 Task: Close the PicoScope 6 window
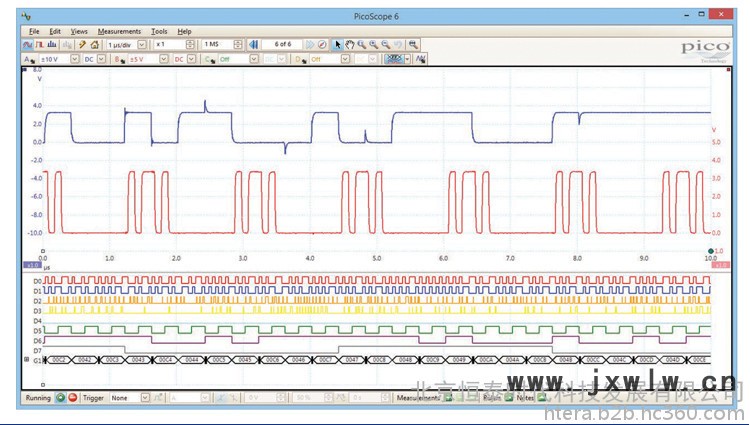point(721,15)
